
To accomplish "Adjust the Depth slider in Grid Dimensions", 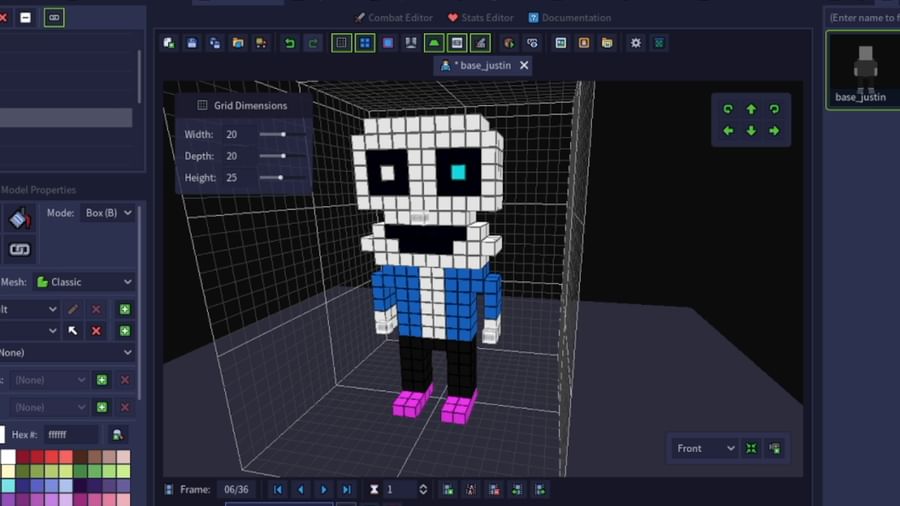I will 283,156.
